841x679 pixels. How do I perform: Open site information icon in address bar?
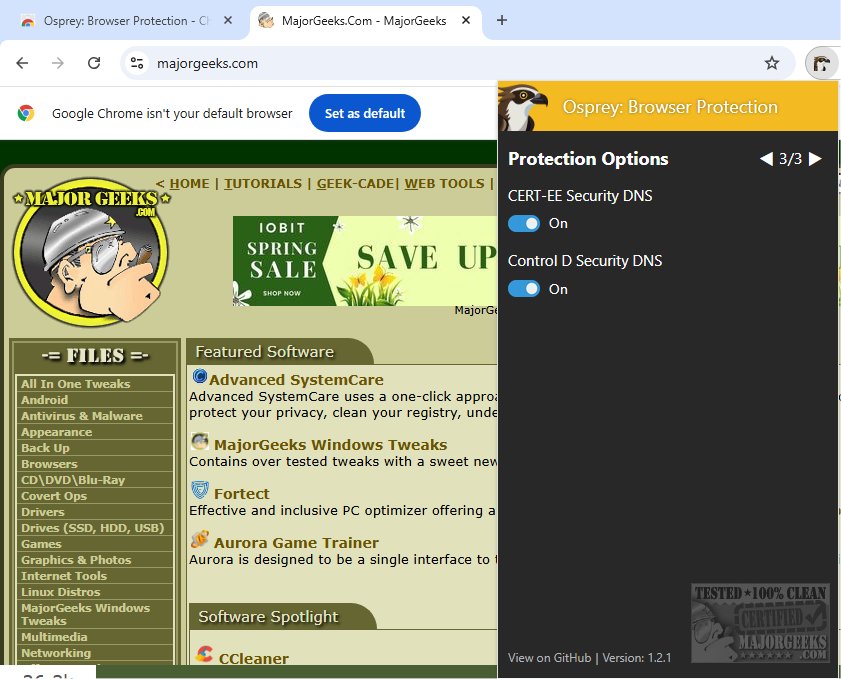[137, 63]
